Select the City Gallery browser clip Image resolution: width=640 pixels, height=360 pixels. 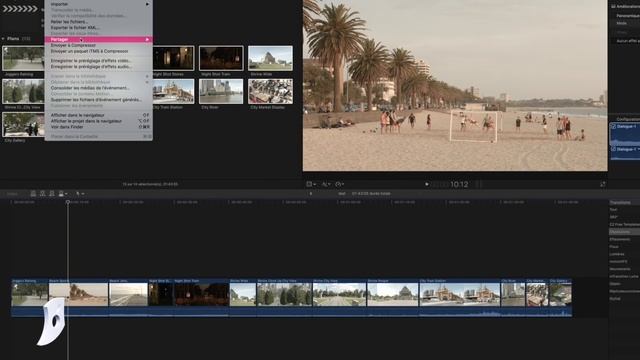(23, 124)
